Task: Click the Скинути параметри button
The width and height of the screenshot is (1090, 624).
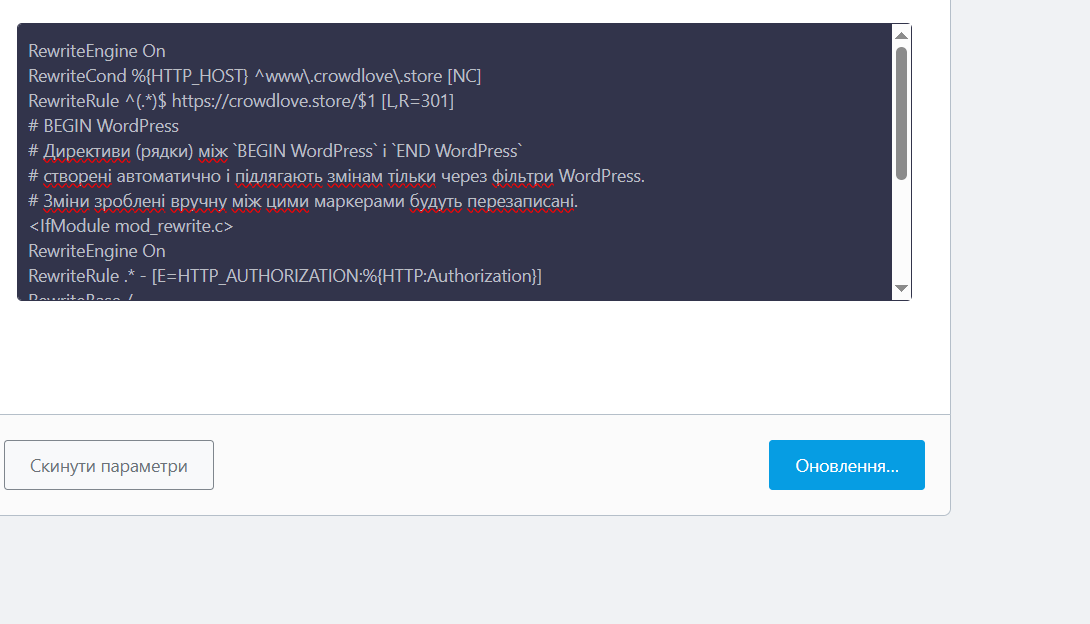Action: 108,465
